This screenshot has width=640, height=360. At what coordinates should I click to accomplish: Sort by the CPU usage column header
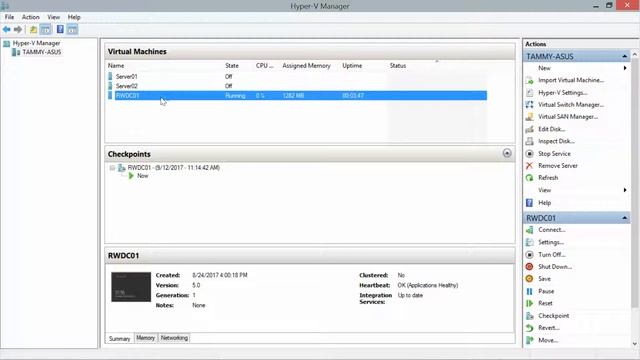(x=264, y=66)
